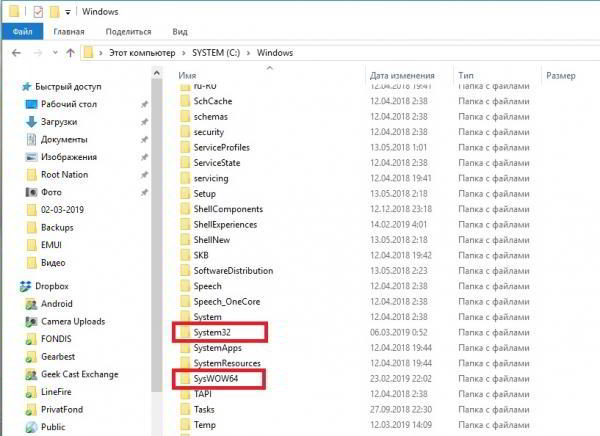Select the SoftwareDistribution folder icon
Screen dimensions: 600x436
pos(185,271)
